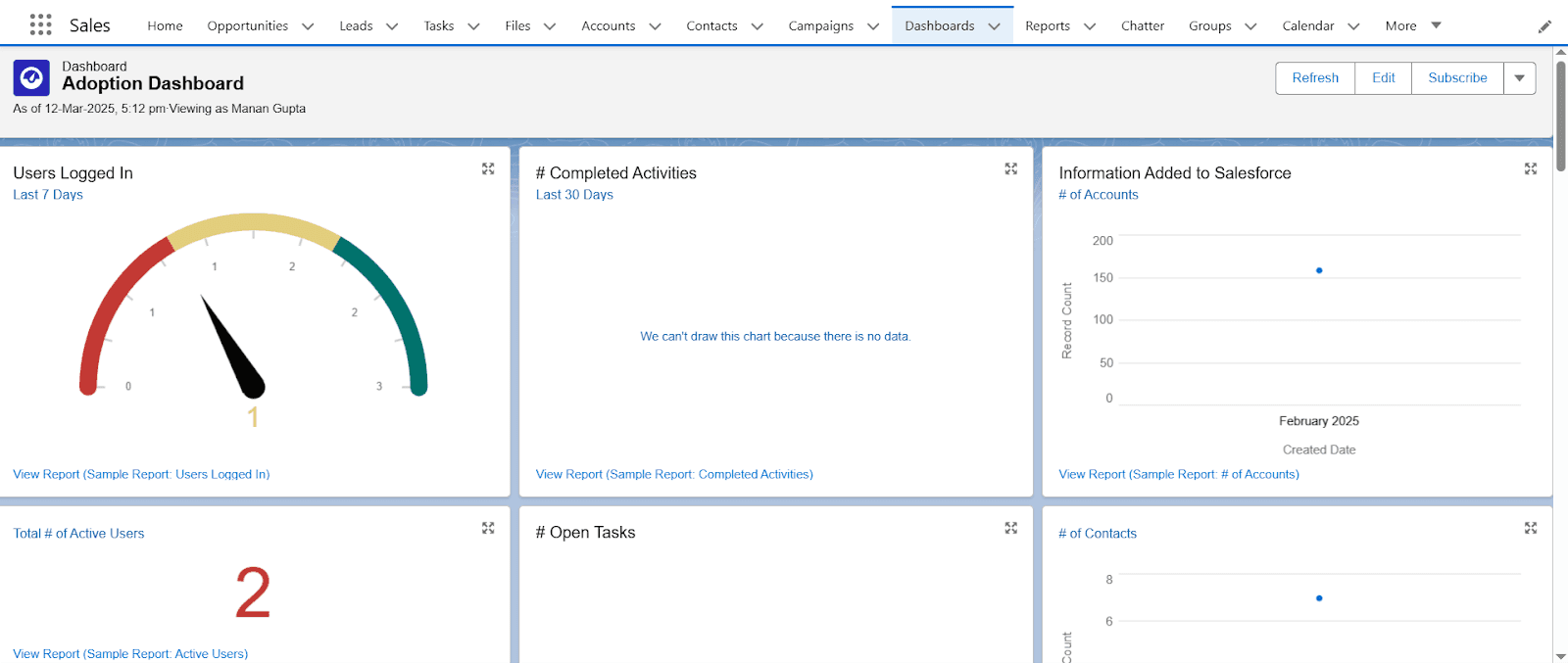Open Leads tab dropdown chevron
Screen dimensions: 1568x663
(x=392, y=26)
